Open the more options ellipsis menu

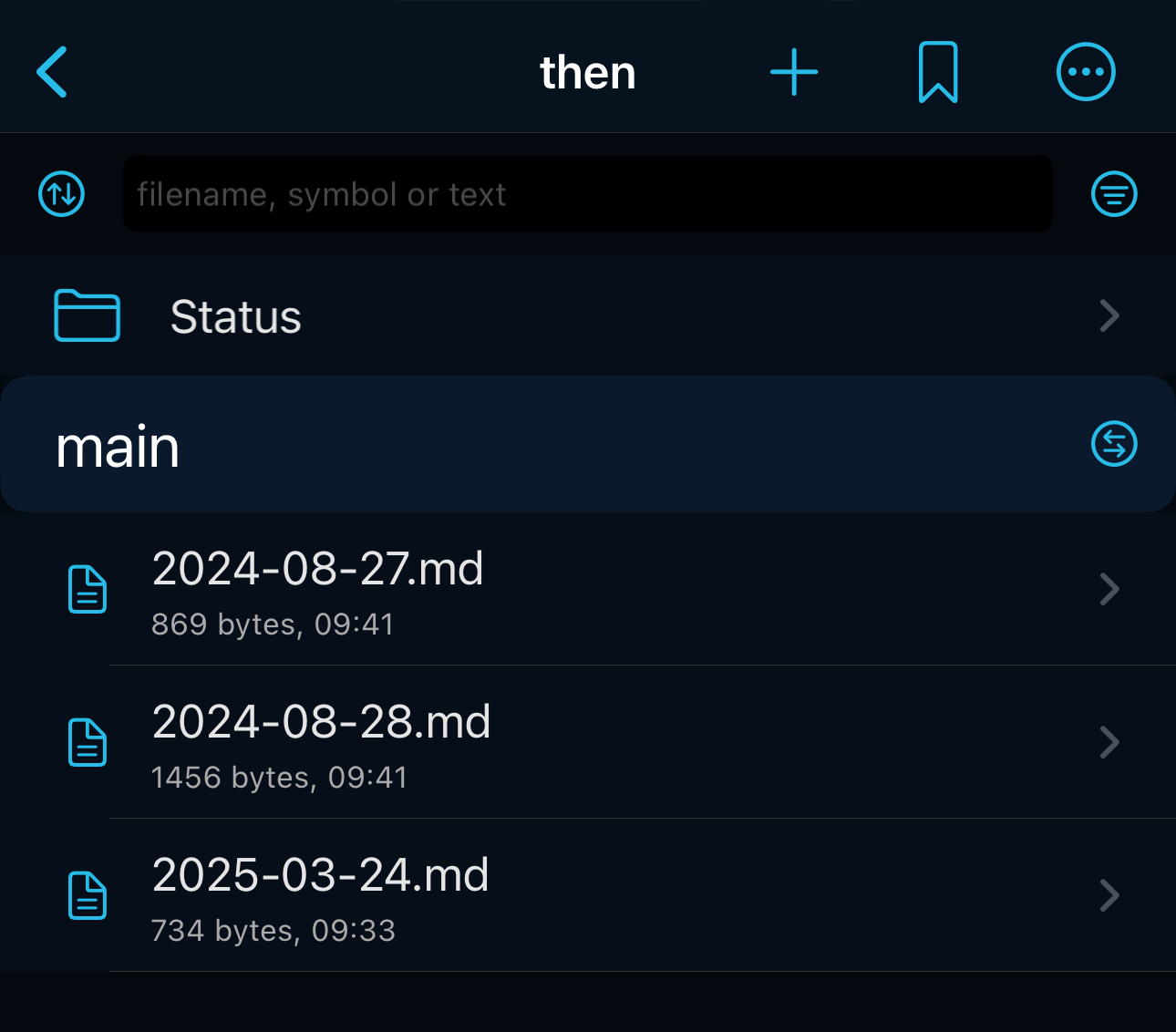click(1086, 72)
